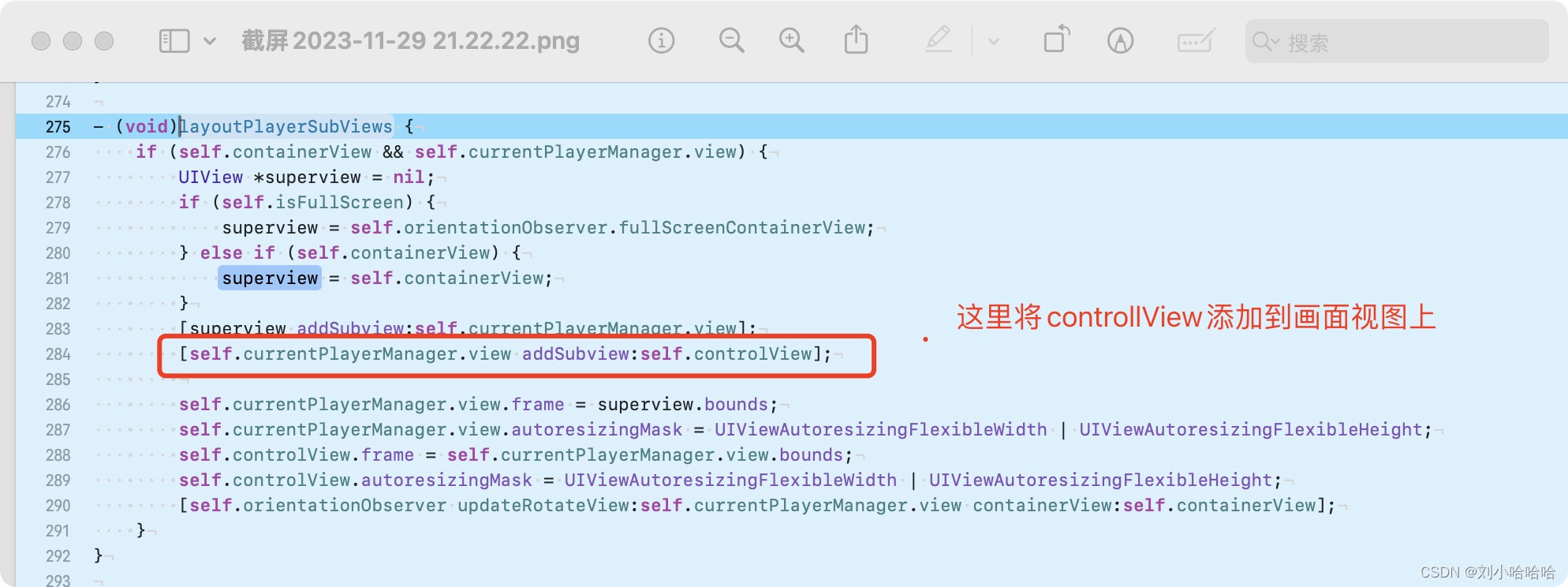Click line number 284

pos(58,354)
